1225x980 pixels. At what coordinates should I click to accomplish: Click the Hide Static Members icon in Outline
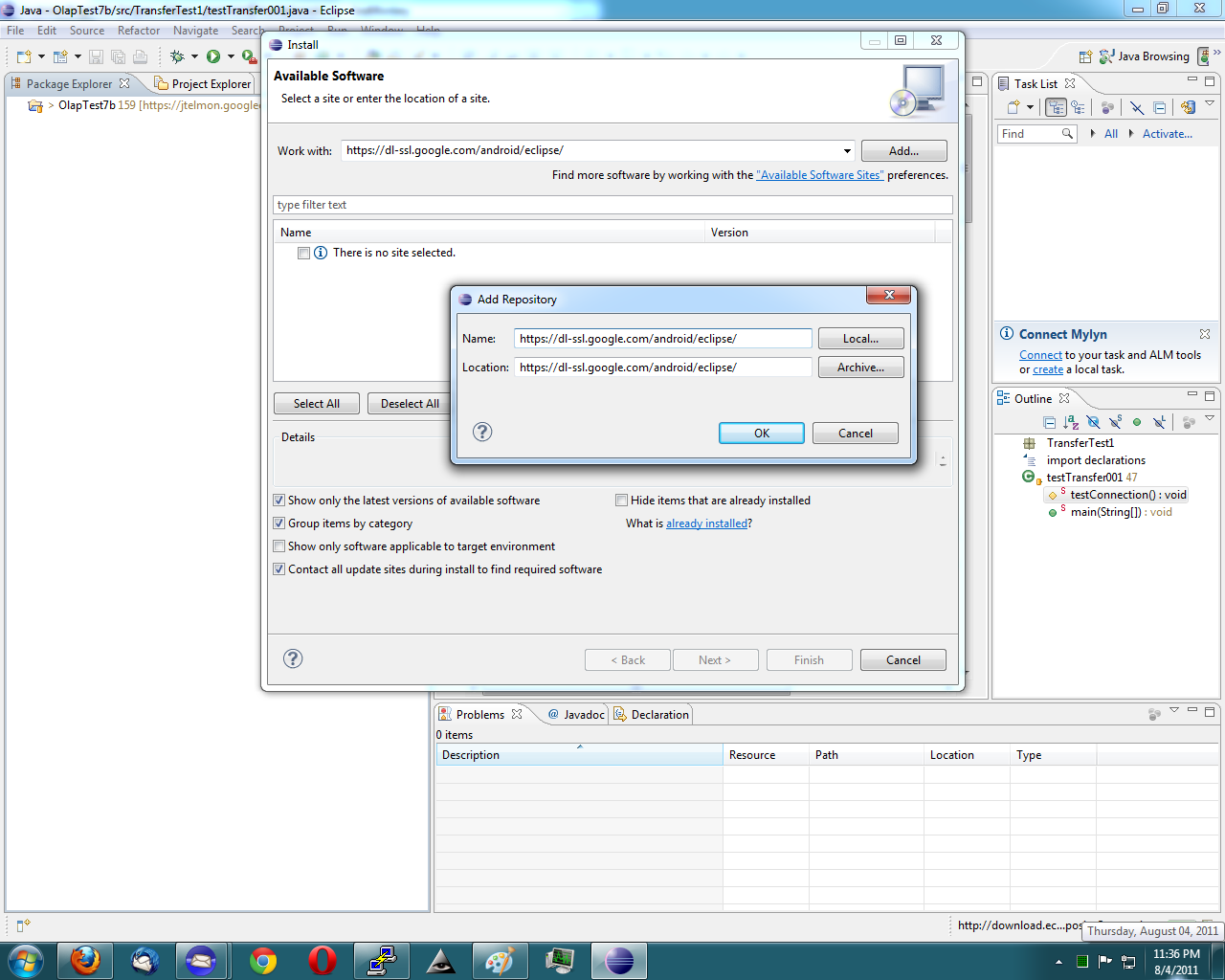1115,422
